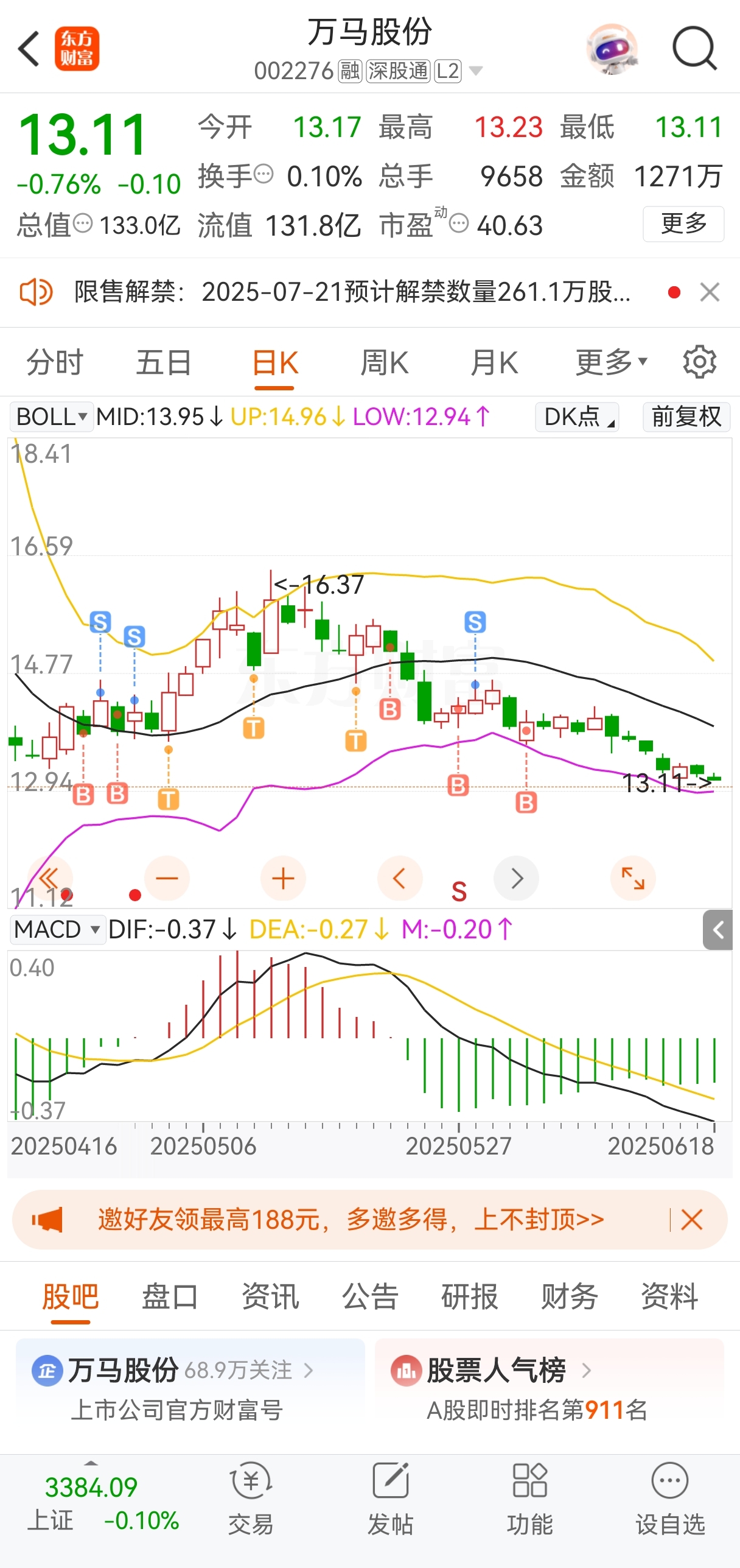Move chart left with left arrow
Image resolution: width=740 pixels, height=1568 pixels.
400,878
